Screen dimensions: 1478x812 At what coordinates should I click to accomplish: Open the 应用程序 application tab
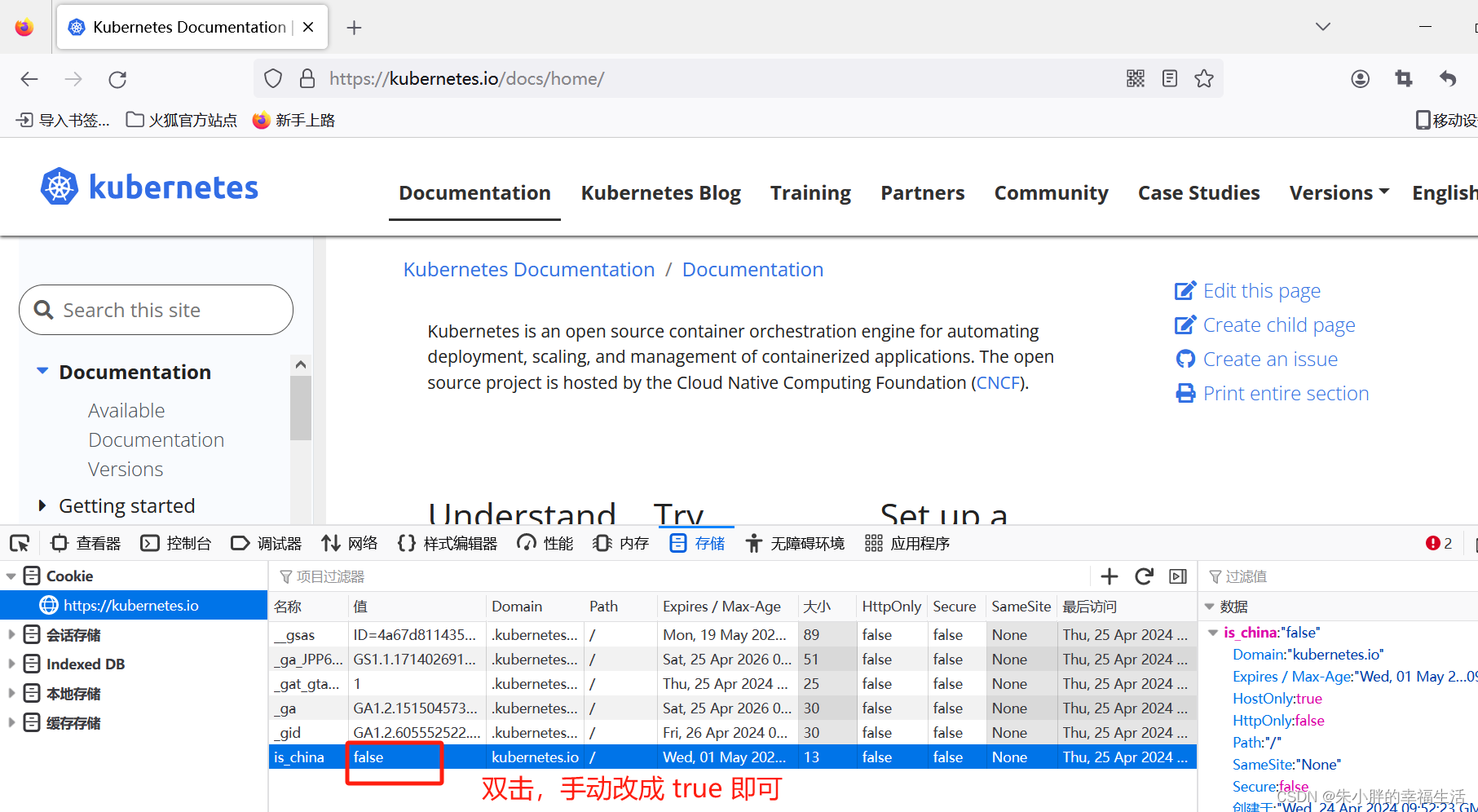907,543
